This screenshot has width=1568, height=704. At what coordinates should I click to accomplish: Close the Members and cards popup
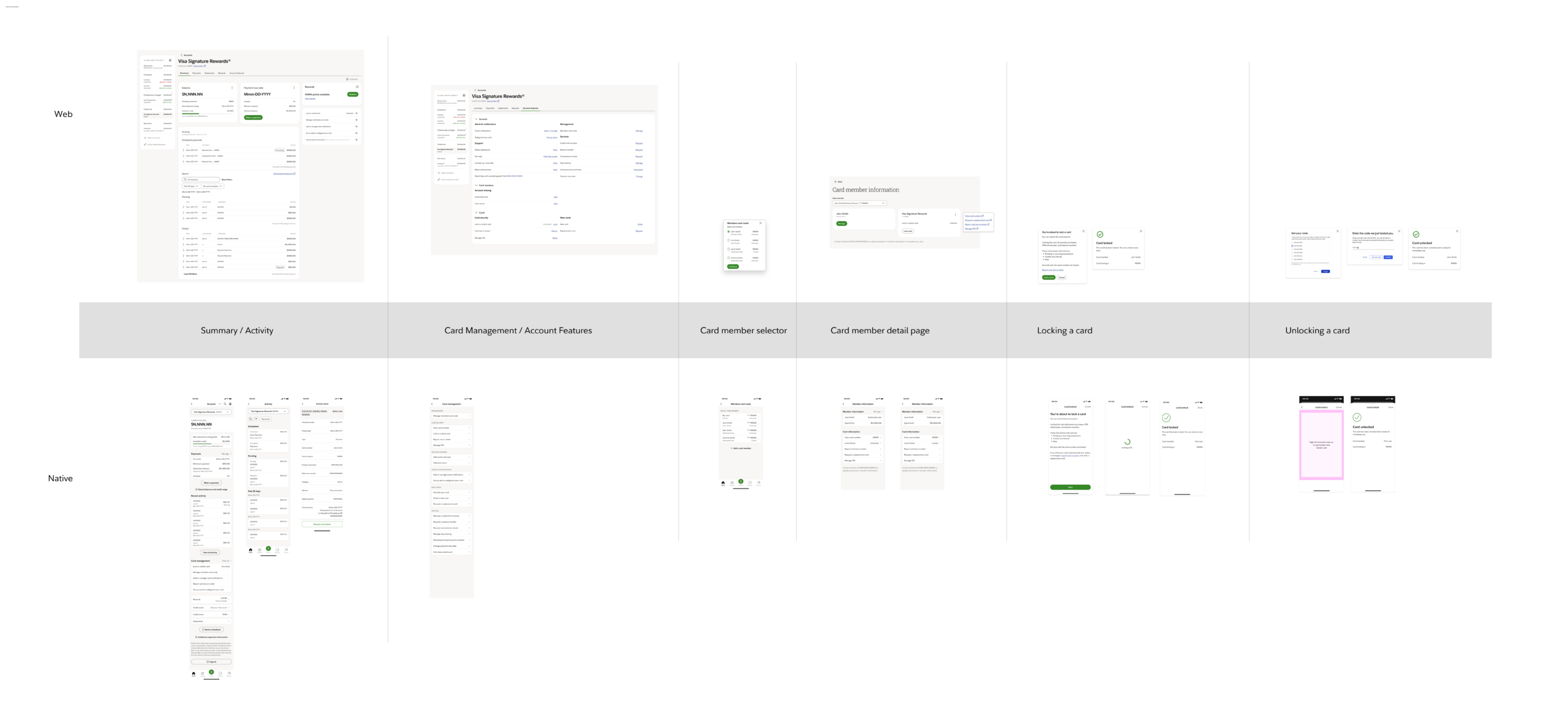click(761, 223)
